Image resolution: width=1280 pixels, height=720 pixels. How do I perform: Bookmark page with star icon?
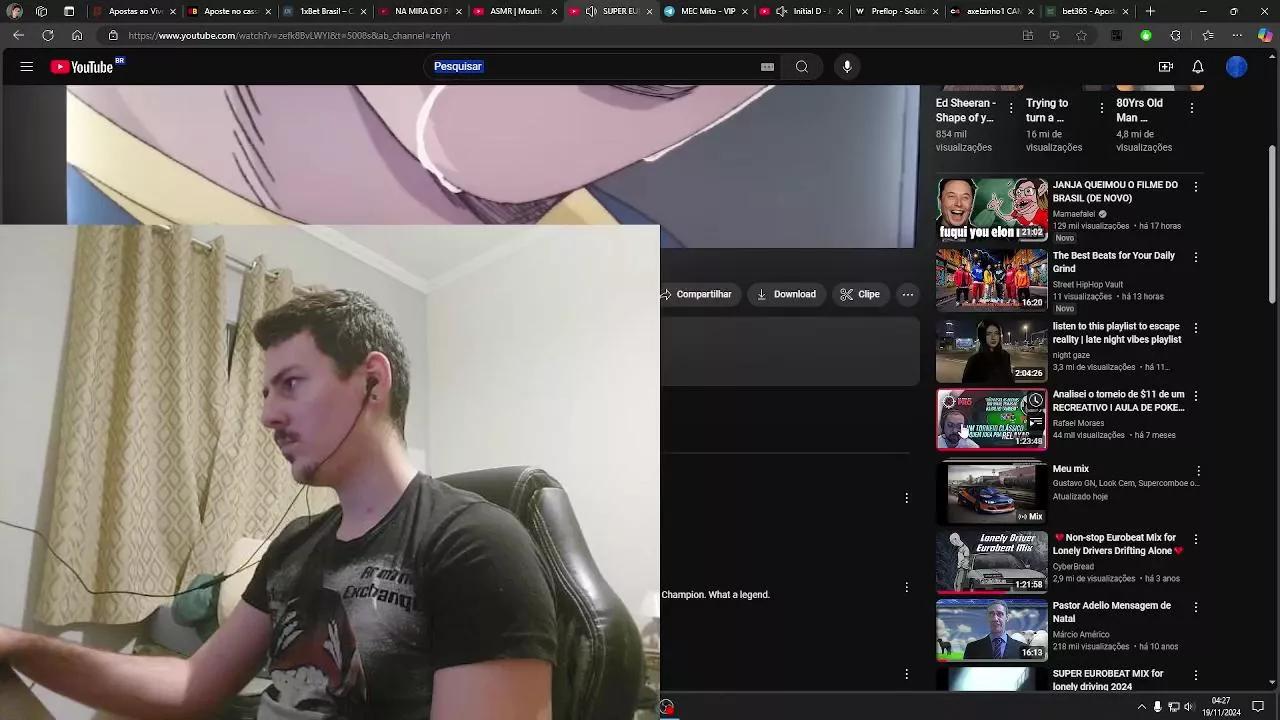[x=1081, y=35]
